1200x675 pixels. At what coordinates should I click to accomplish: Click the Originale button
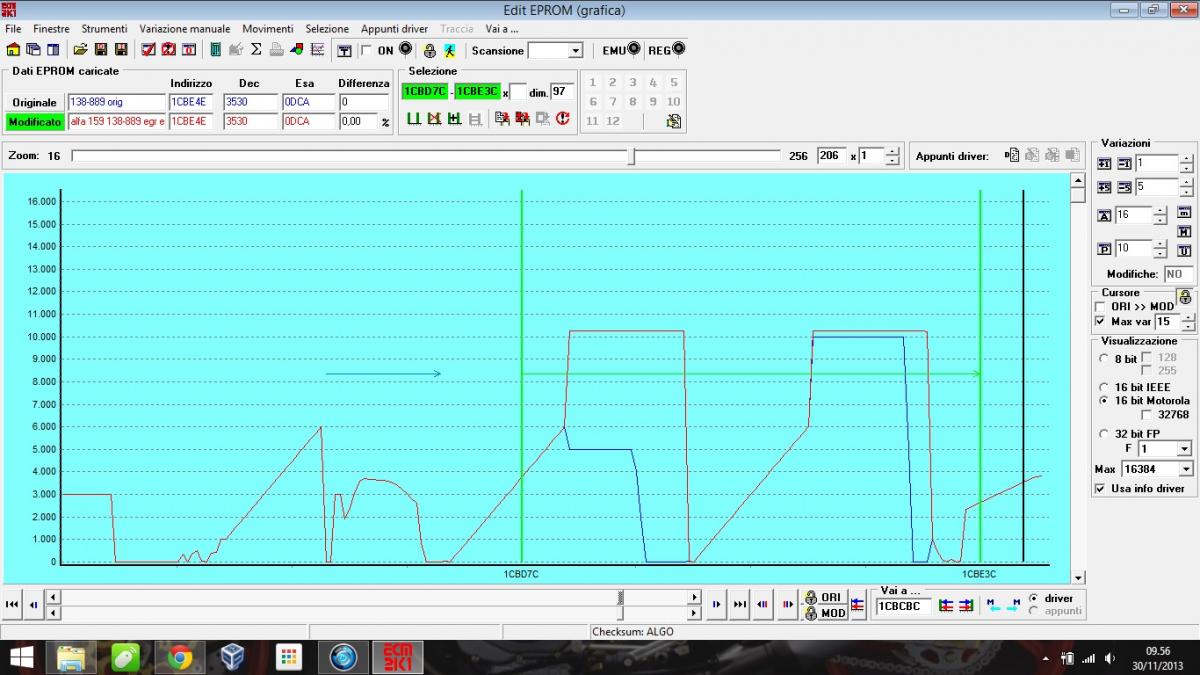click(x=34, y=103)
